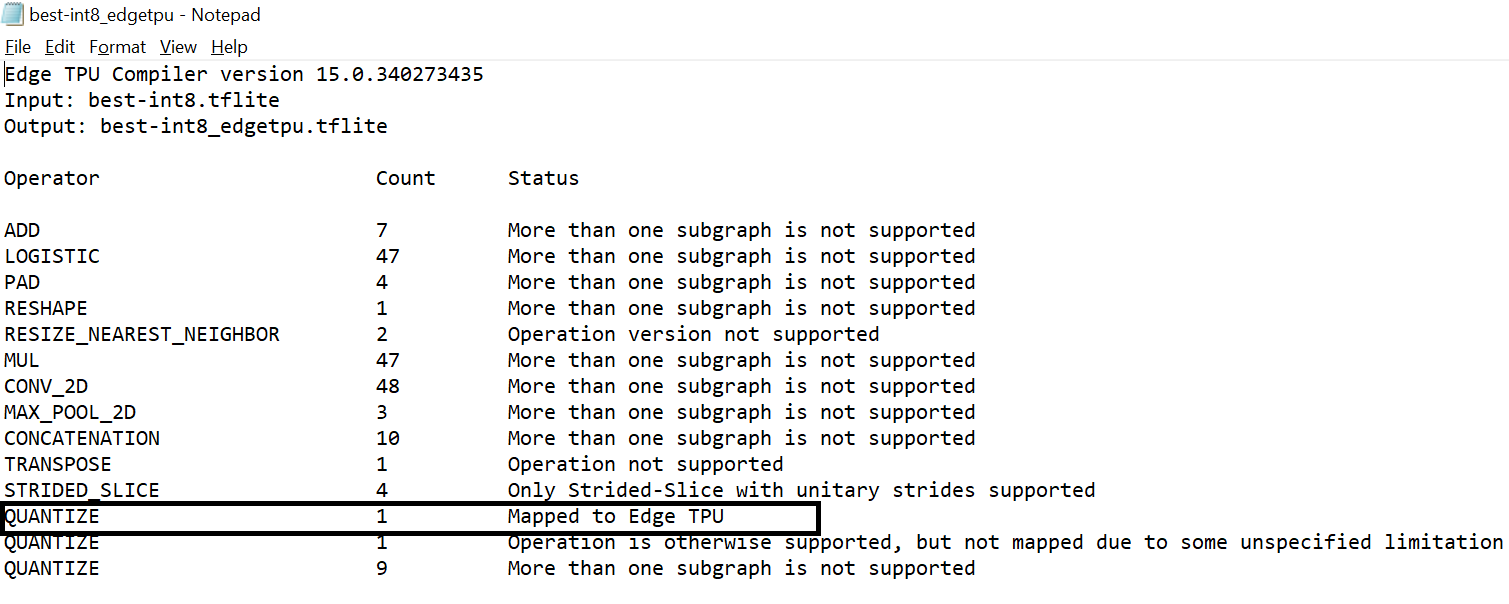Click the Status column header
Screen dimensions: 1509x604
click(x=543, y=177)
